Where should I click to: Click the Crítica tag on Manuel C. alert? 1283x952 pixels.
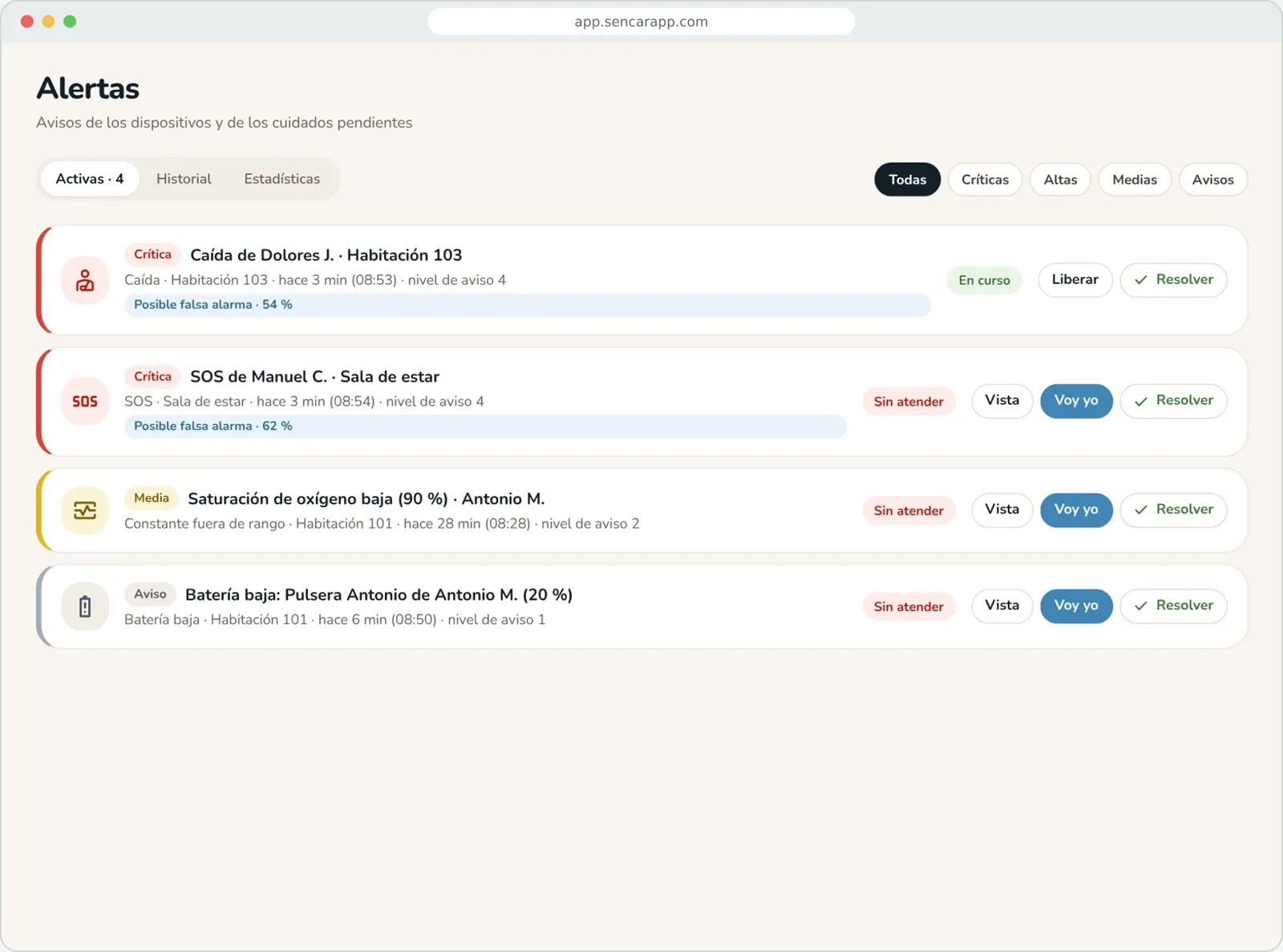point(152,376)
